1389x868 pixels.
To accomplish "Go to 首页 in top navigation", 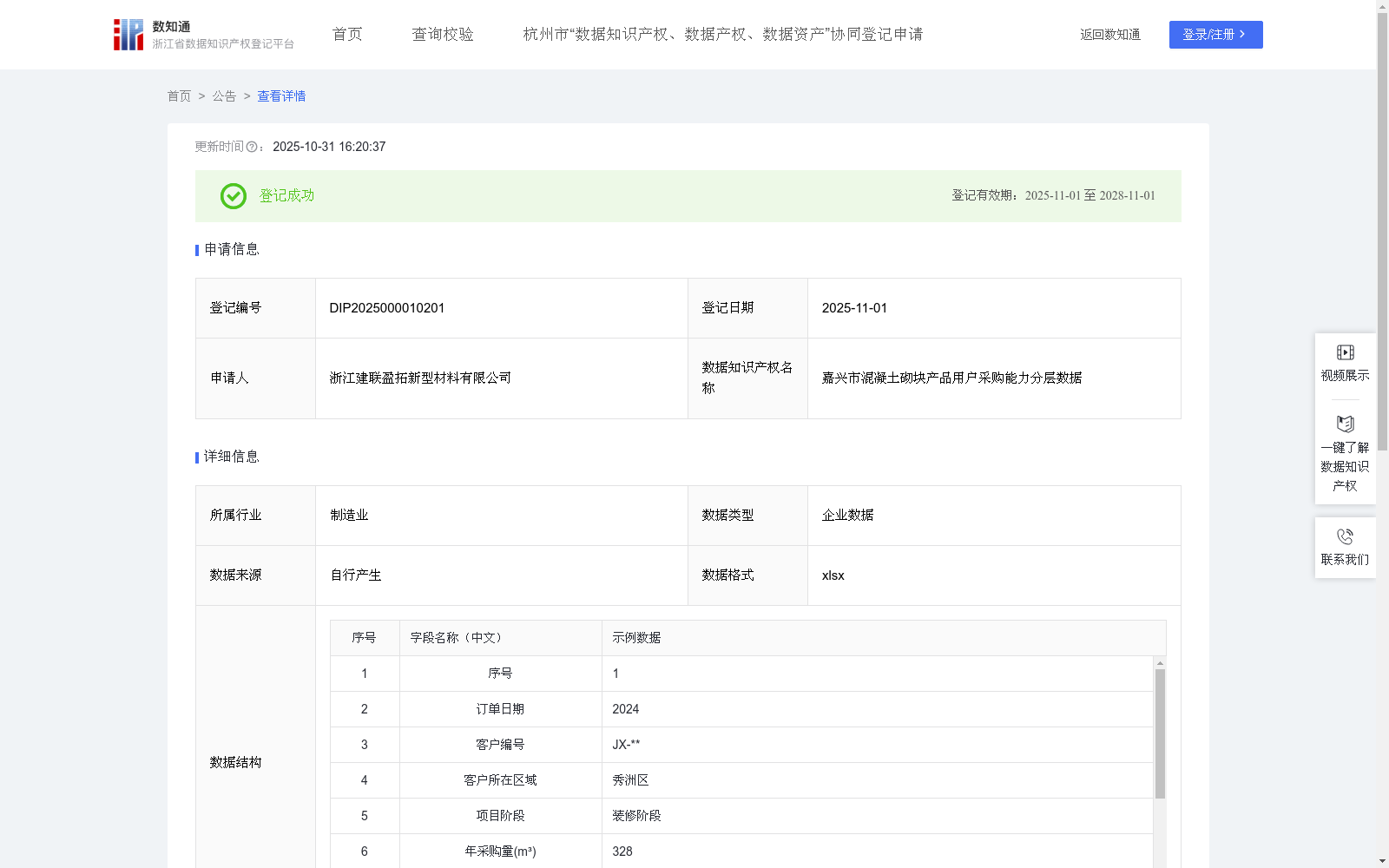I will tap(347, 35).
